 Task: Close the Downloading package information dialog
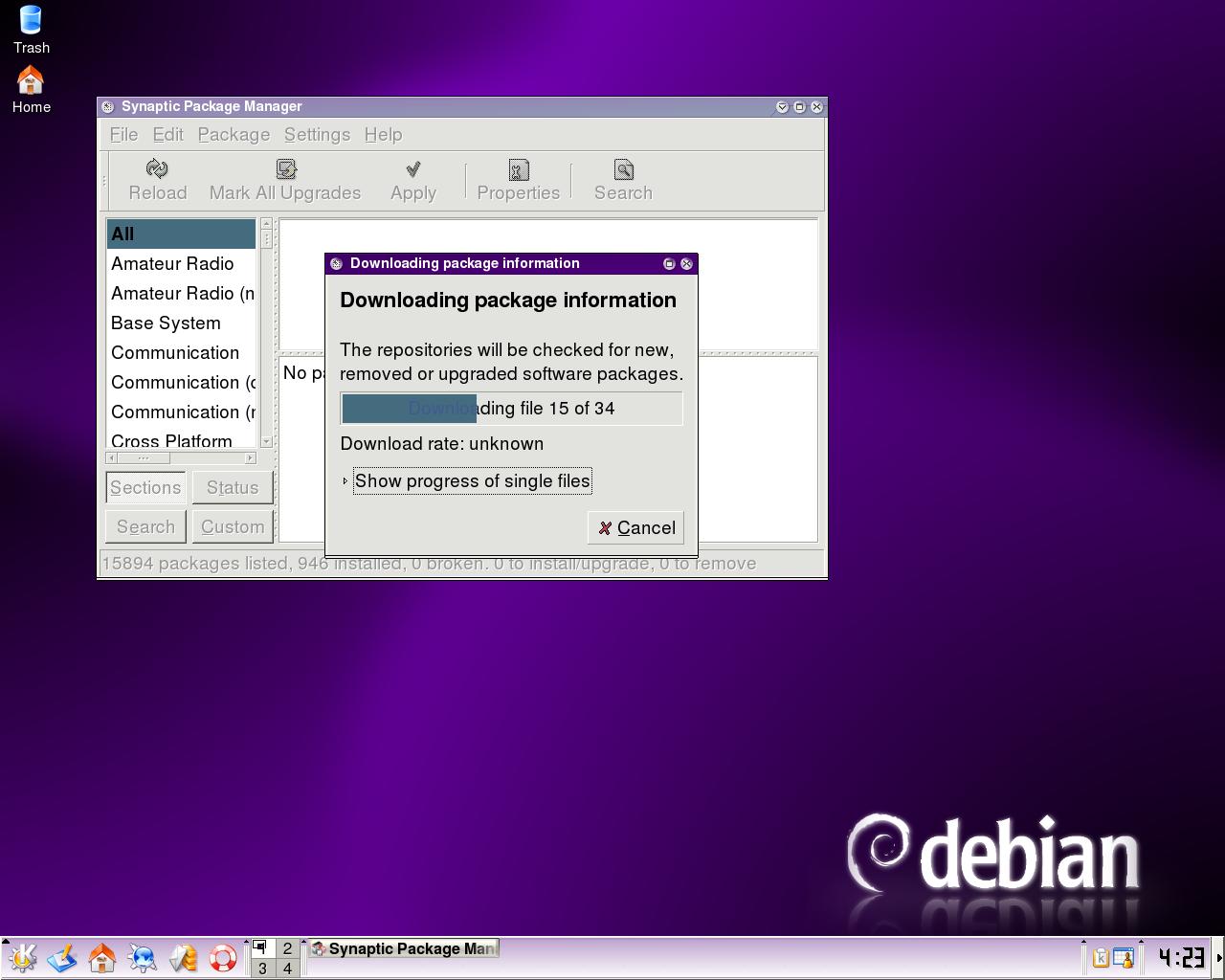pos(686,264)
